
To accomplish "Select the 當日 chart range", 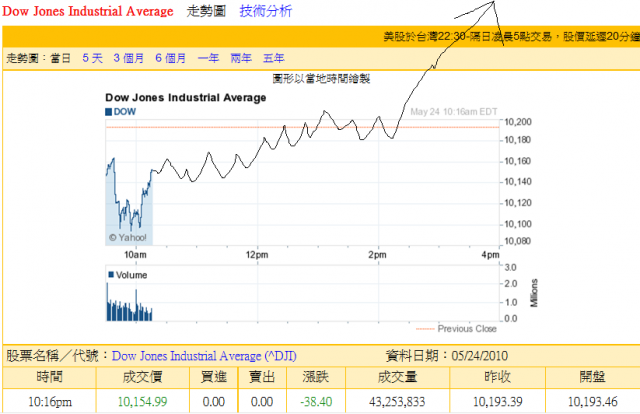I will pos(60,58).
